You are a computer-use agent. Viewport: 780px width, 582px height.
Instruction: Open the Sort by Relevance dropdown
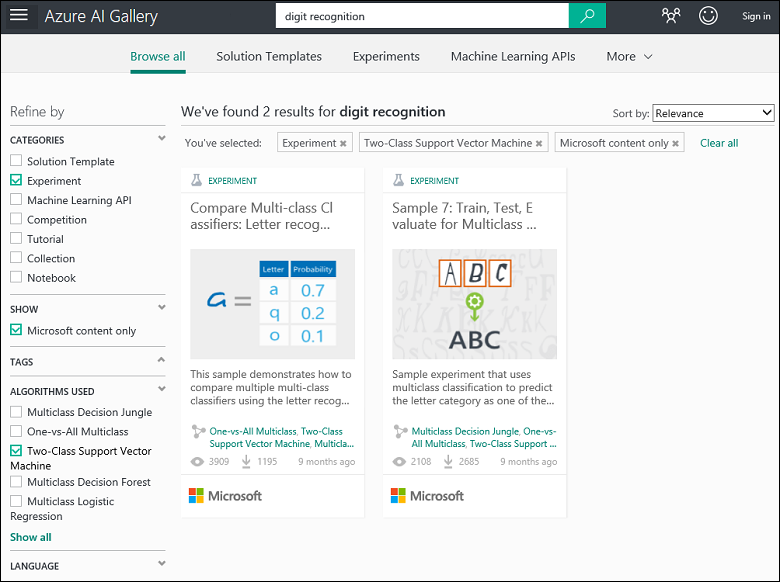pos(713,113)
